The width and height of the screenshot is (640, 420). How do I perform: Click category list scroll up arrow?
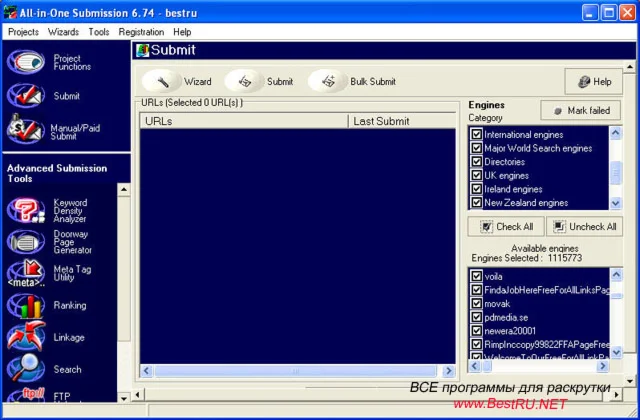pos(616,133)
